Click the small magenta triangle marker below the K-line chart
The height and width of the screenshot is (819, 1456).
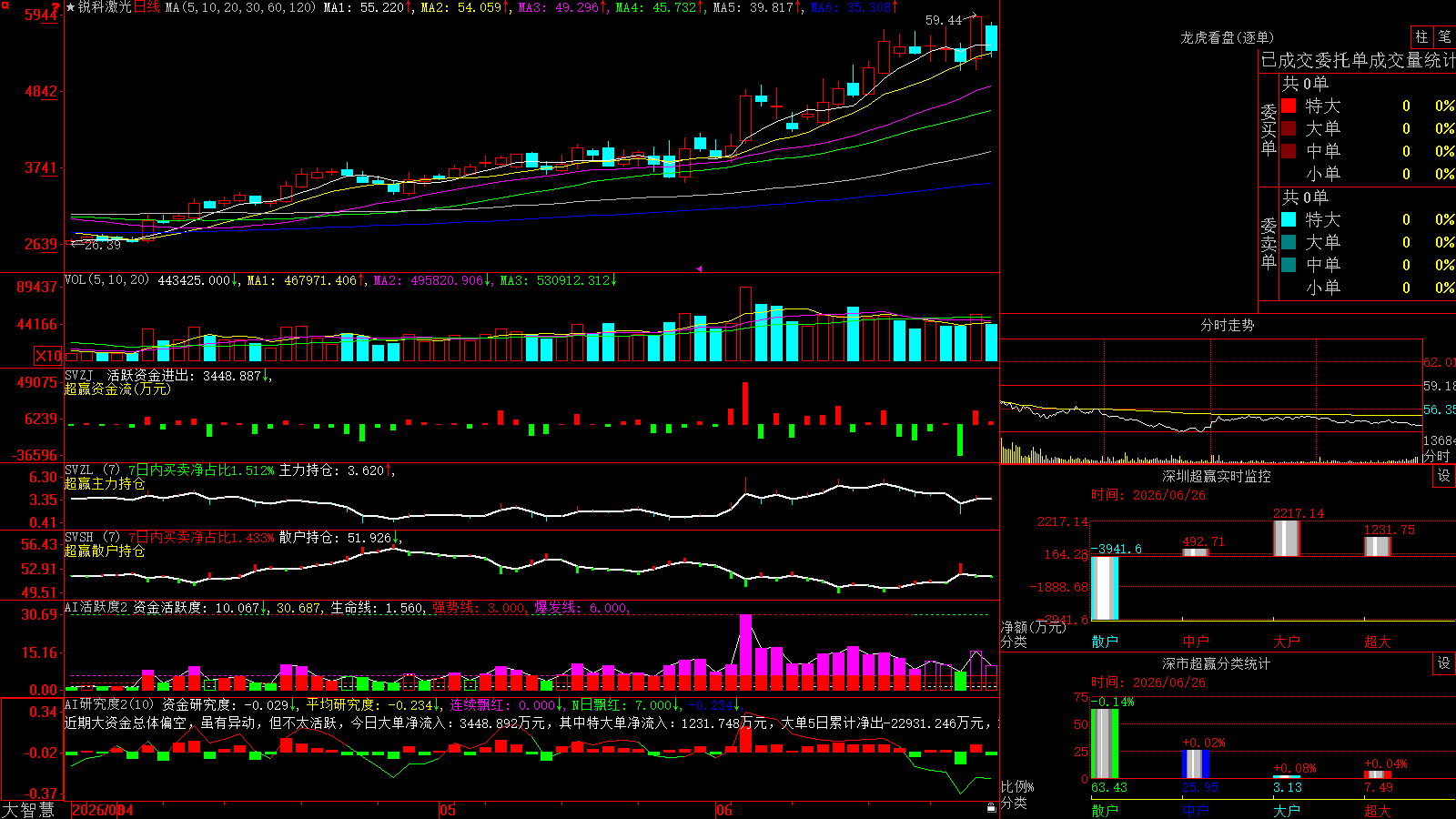tap(699, 268)
